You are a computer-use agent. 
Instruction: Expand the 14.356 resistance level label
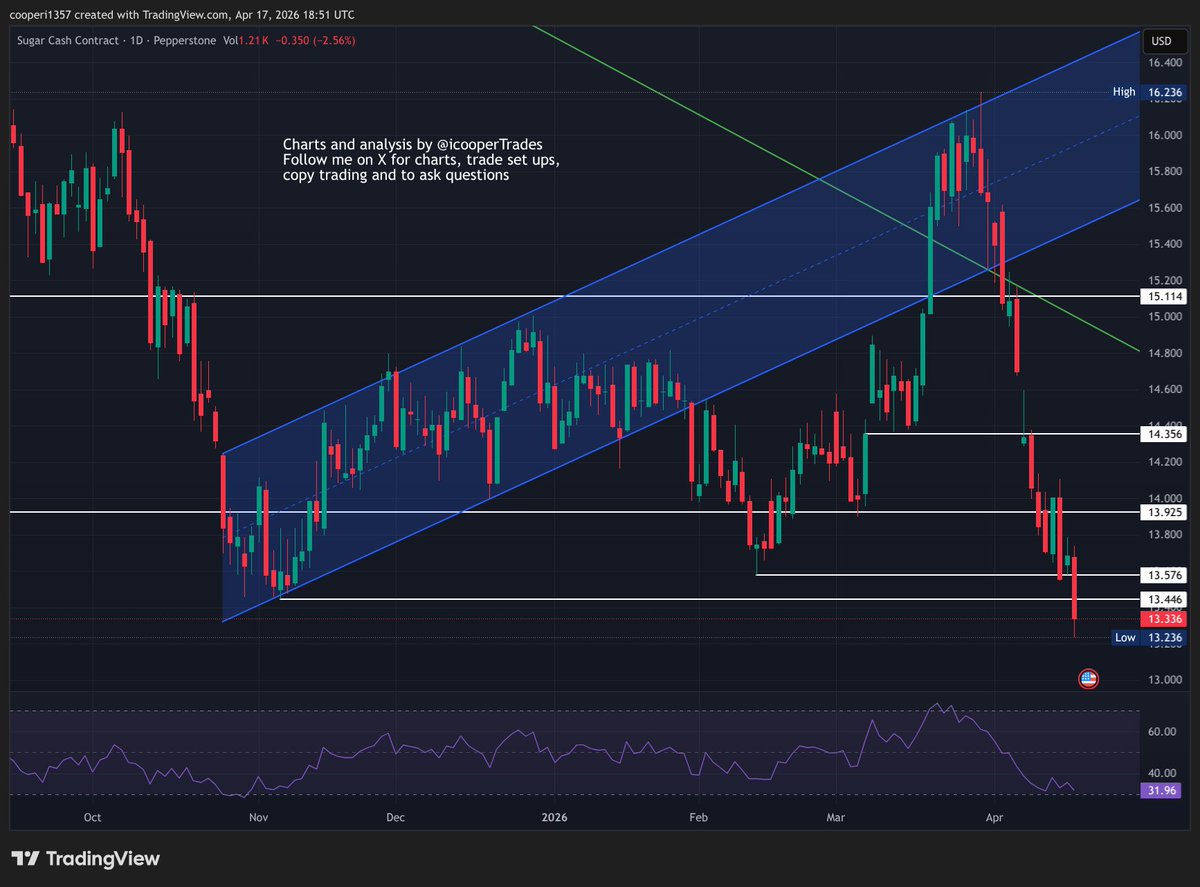coord(1163,436)
